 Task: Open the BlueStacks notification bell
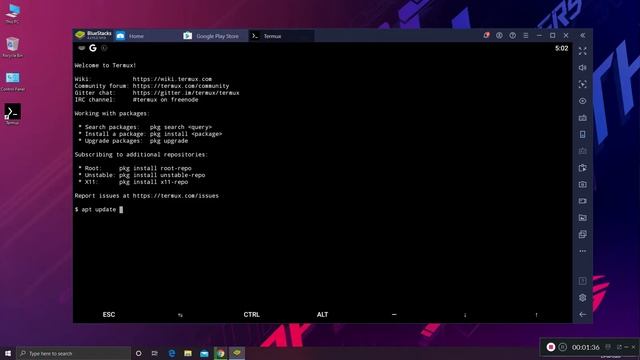tap(486, 36)
